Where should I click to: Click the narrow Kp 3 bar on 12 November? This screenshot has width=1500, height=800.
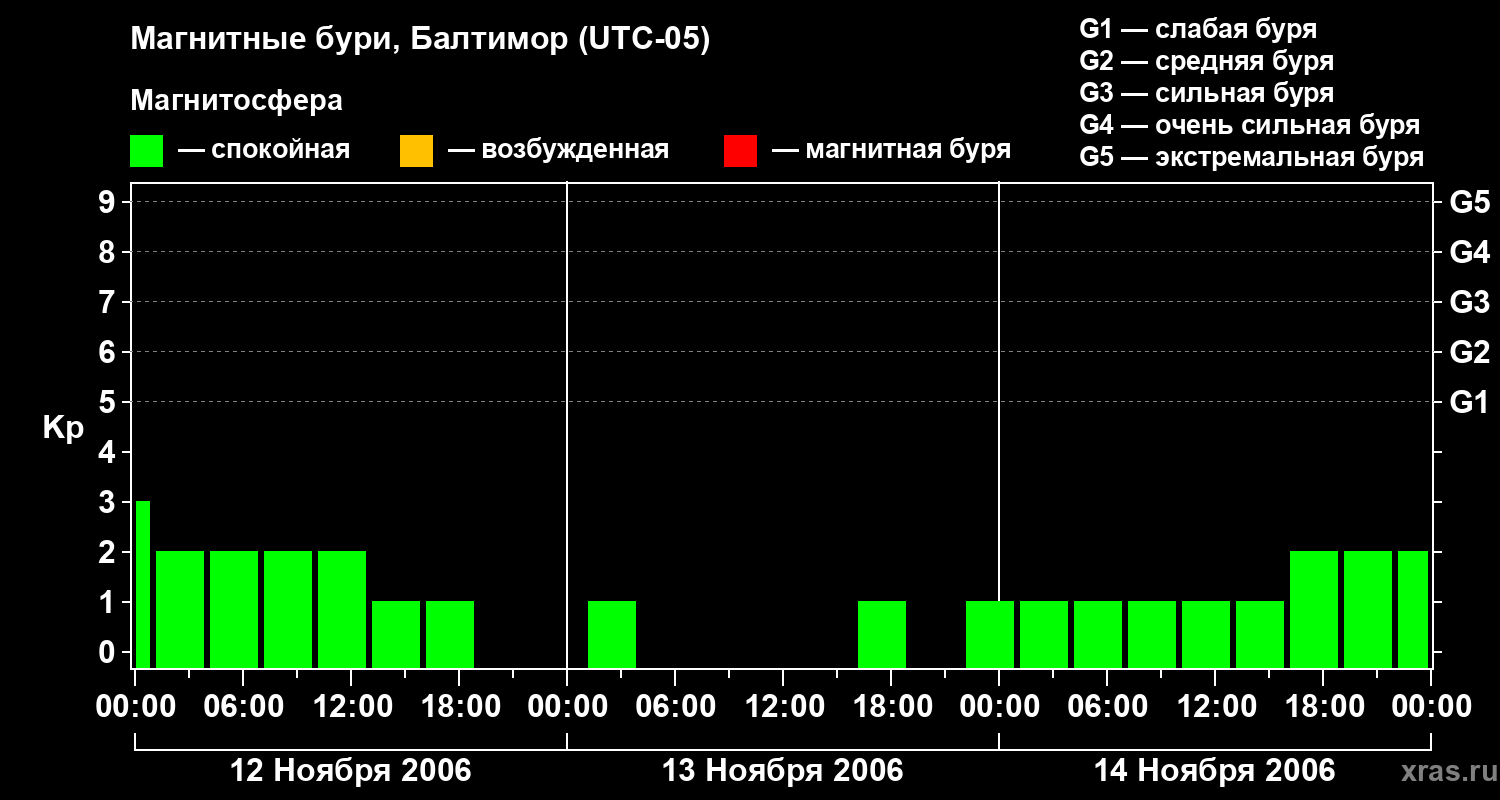click(143, 584)
